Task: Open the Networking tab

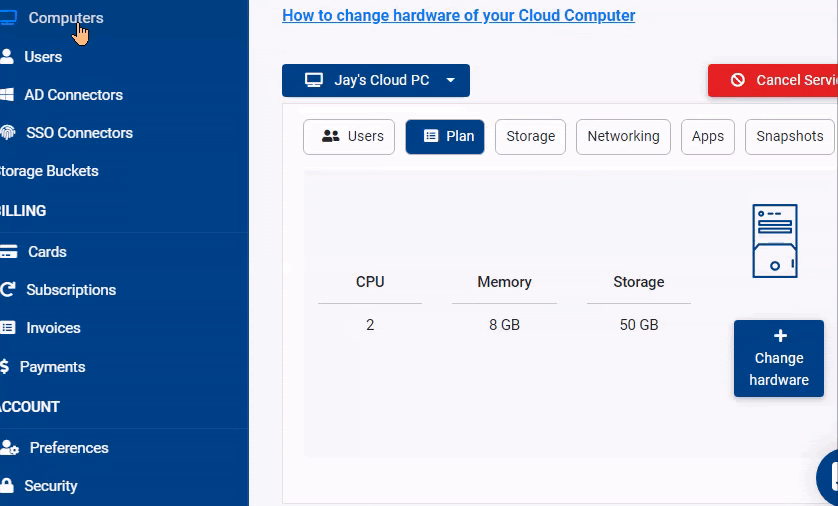Action: 623,137
